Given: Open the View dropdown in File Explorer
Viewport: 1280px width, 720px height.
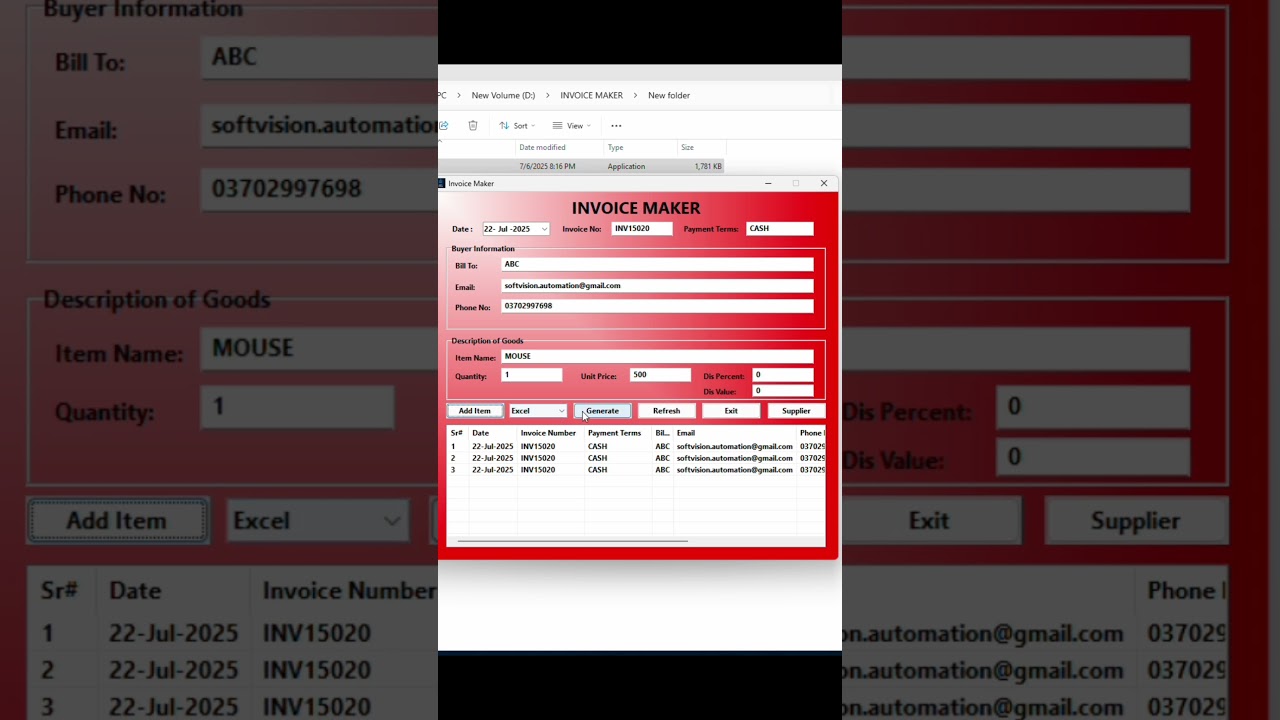Looking at the screenshot, I should point(572,126).
